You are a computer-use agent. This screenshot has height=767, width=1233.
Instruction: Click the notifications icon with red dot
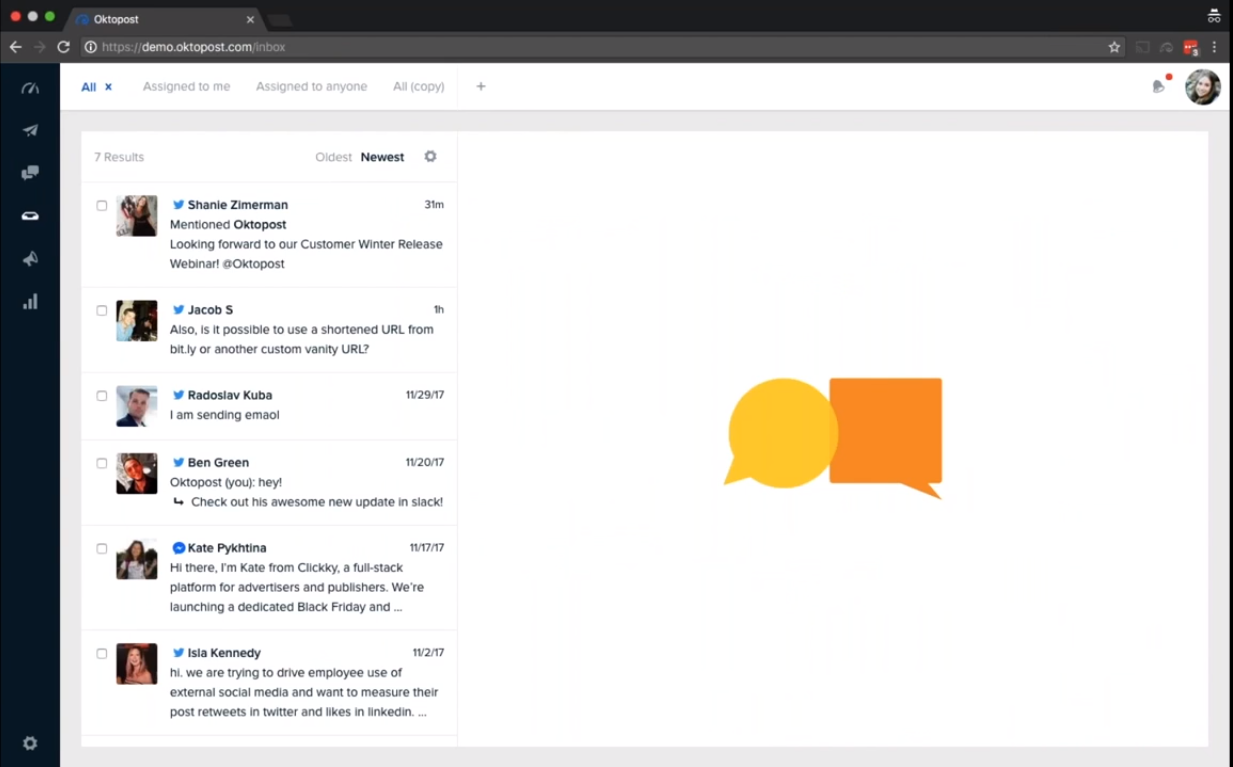(x=1159, y=86)
